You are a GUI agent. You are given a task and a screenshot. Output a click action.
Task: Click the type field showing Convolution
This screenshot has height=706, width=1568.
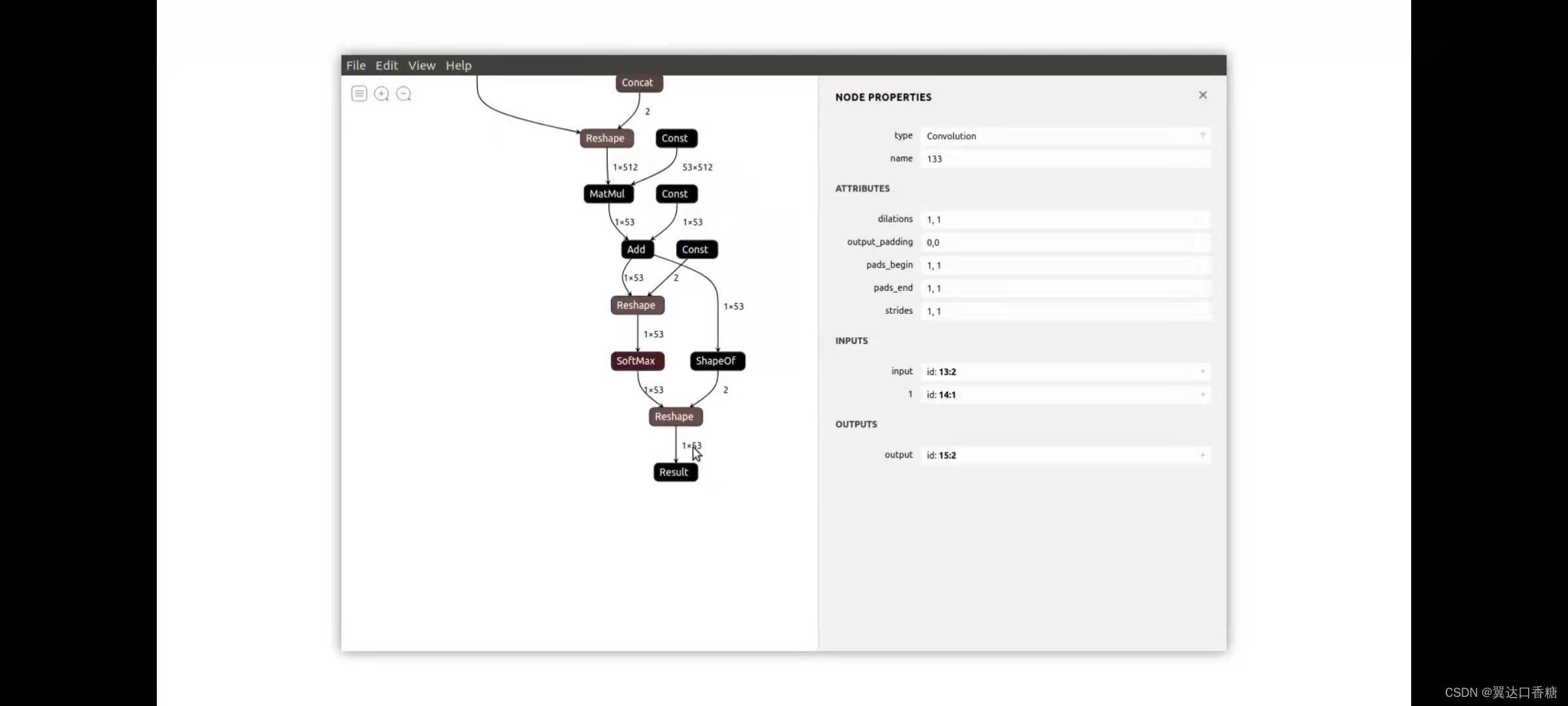pos(1065,136)
